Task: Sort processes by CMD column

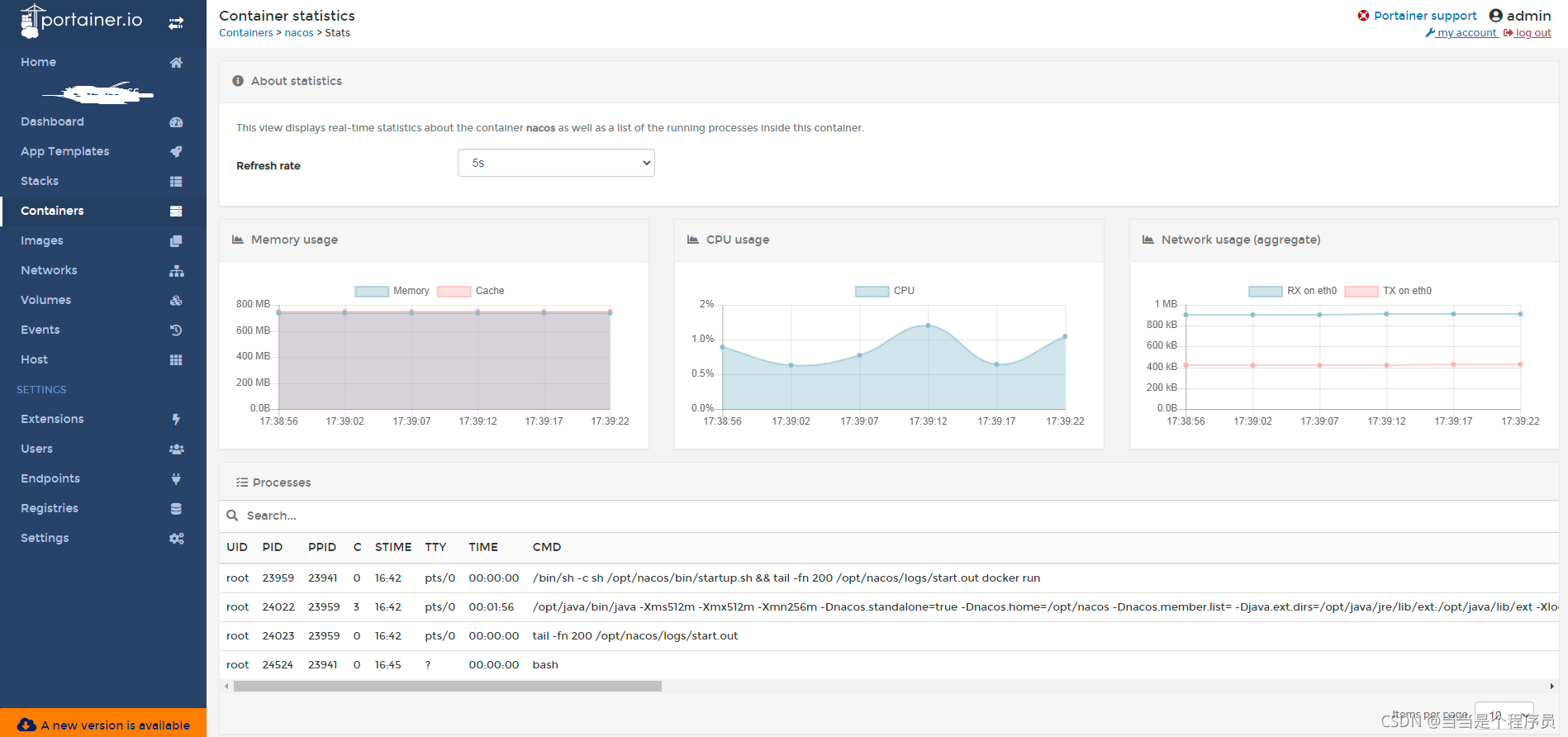Action: 547,547
